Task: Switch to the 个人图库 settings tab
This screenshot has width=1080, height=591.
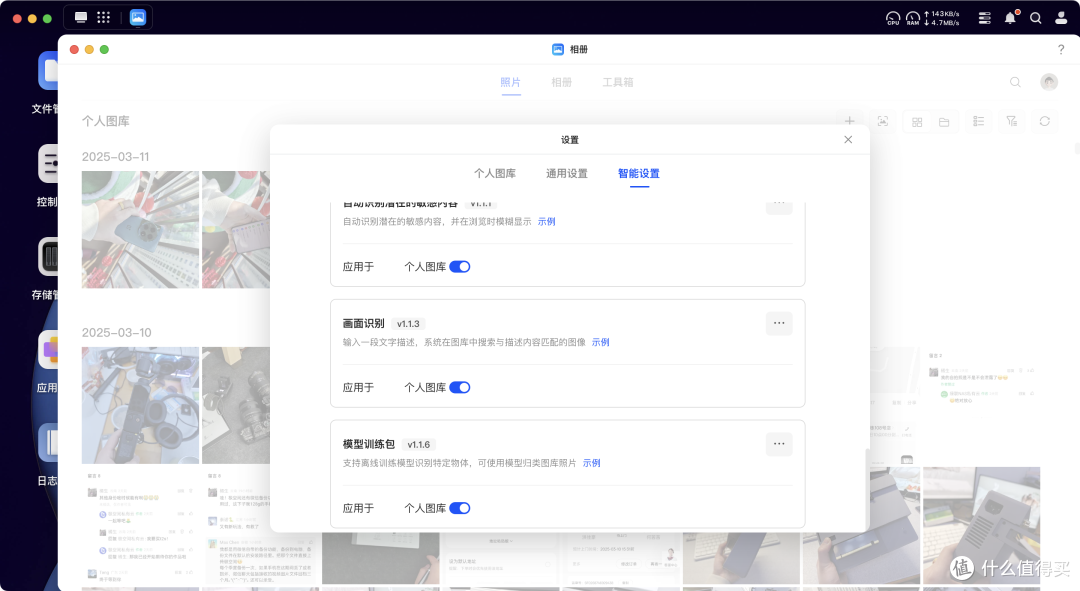Action: pyautogui.click(x=495, y=174)
